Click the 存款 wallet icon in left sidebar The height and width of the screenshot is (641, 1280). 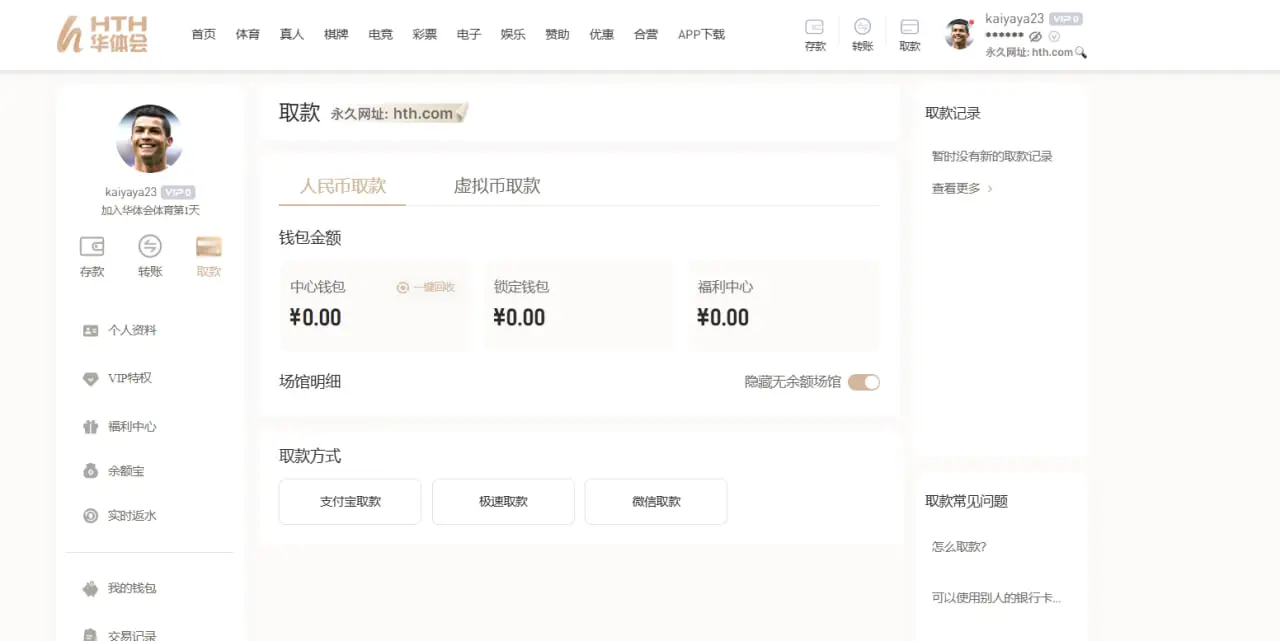click(92, 247)
